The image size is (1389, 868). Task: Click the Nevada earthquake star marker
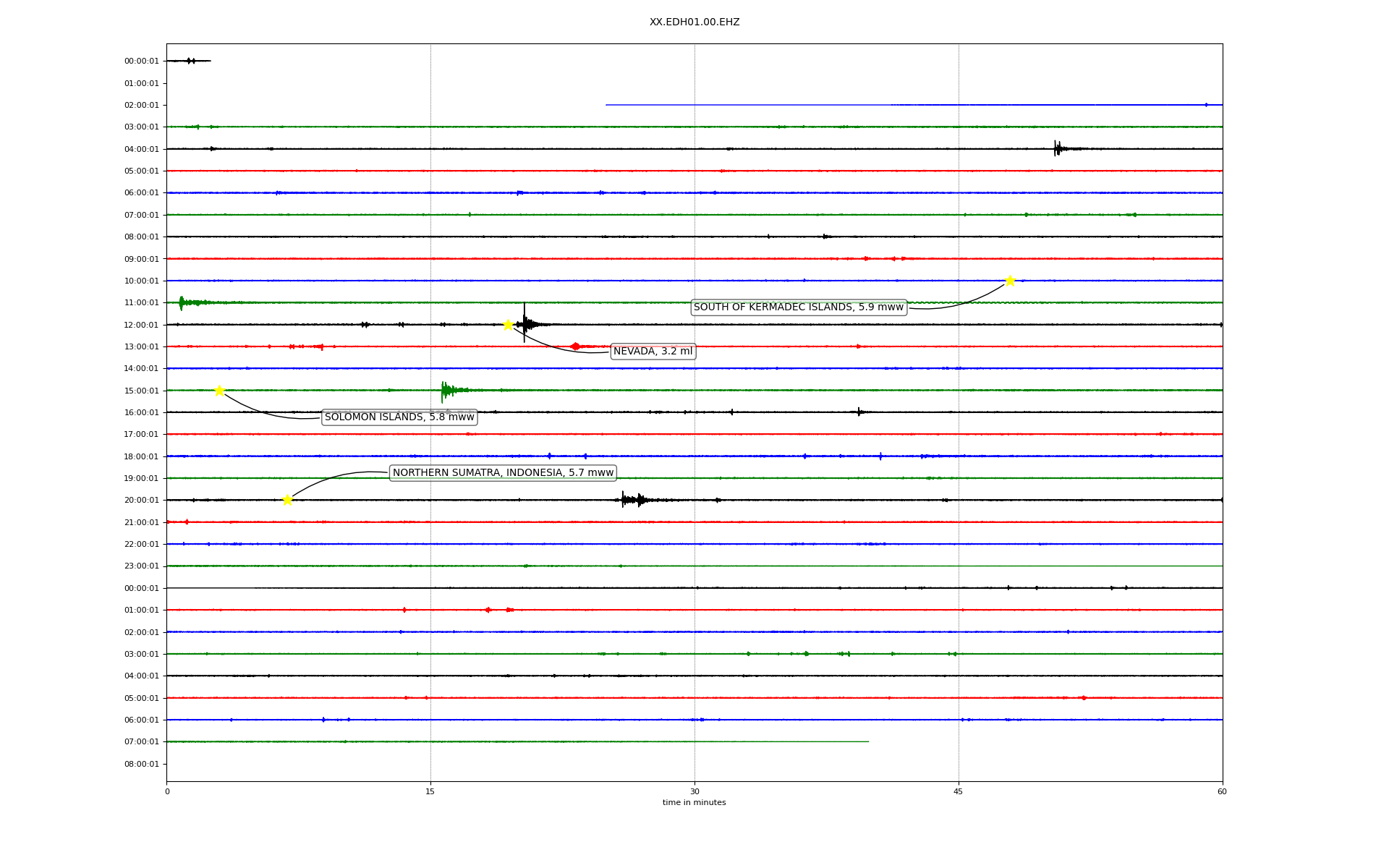(x=508, y=325)
